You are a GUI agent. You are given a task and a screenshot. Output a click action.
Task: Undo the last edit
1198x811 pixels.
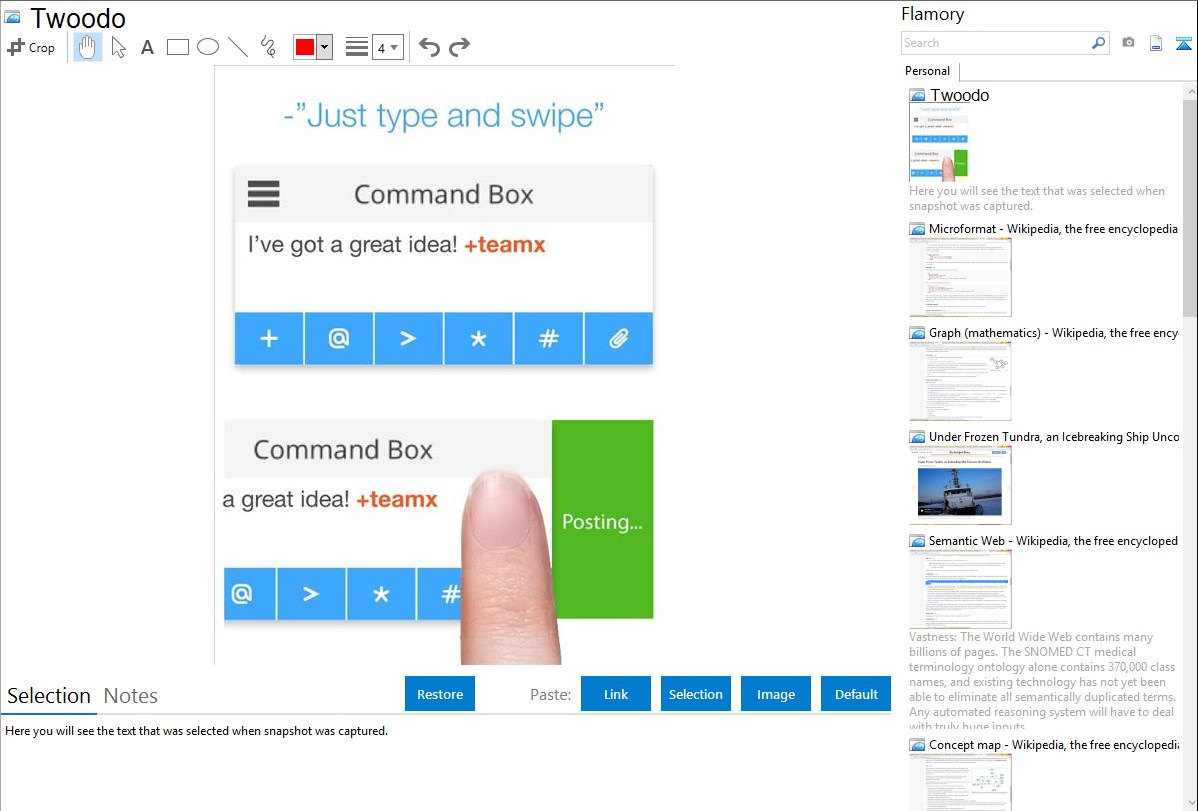pyautogui.click(x=429, y=47)
